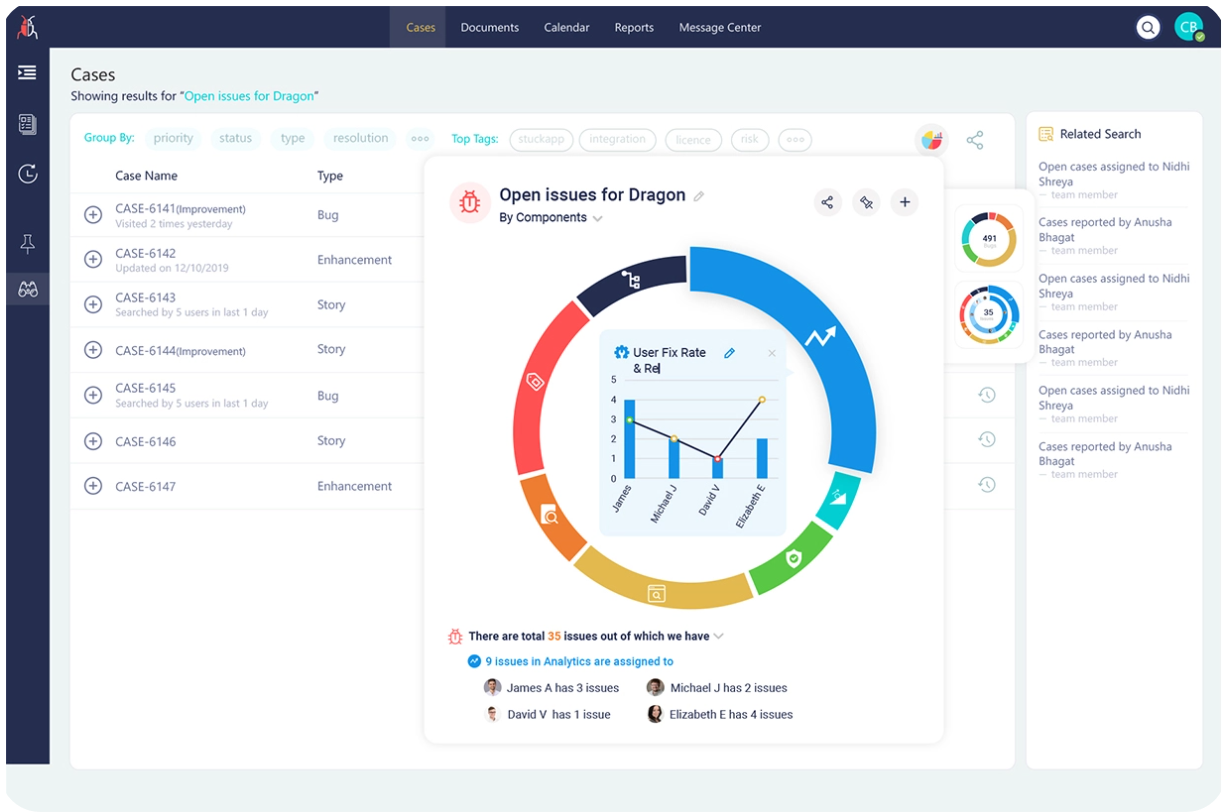Image resolution: width=1227 pixels, height=812 pixels.
Task: Click the plus button in Dragon popup
Action: click(905, 203)
